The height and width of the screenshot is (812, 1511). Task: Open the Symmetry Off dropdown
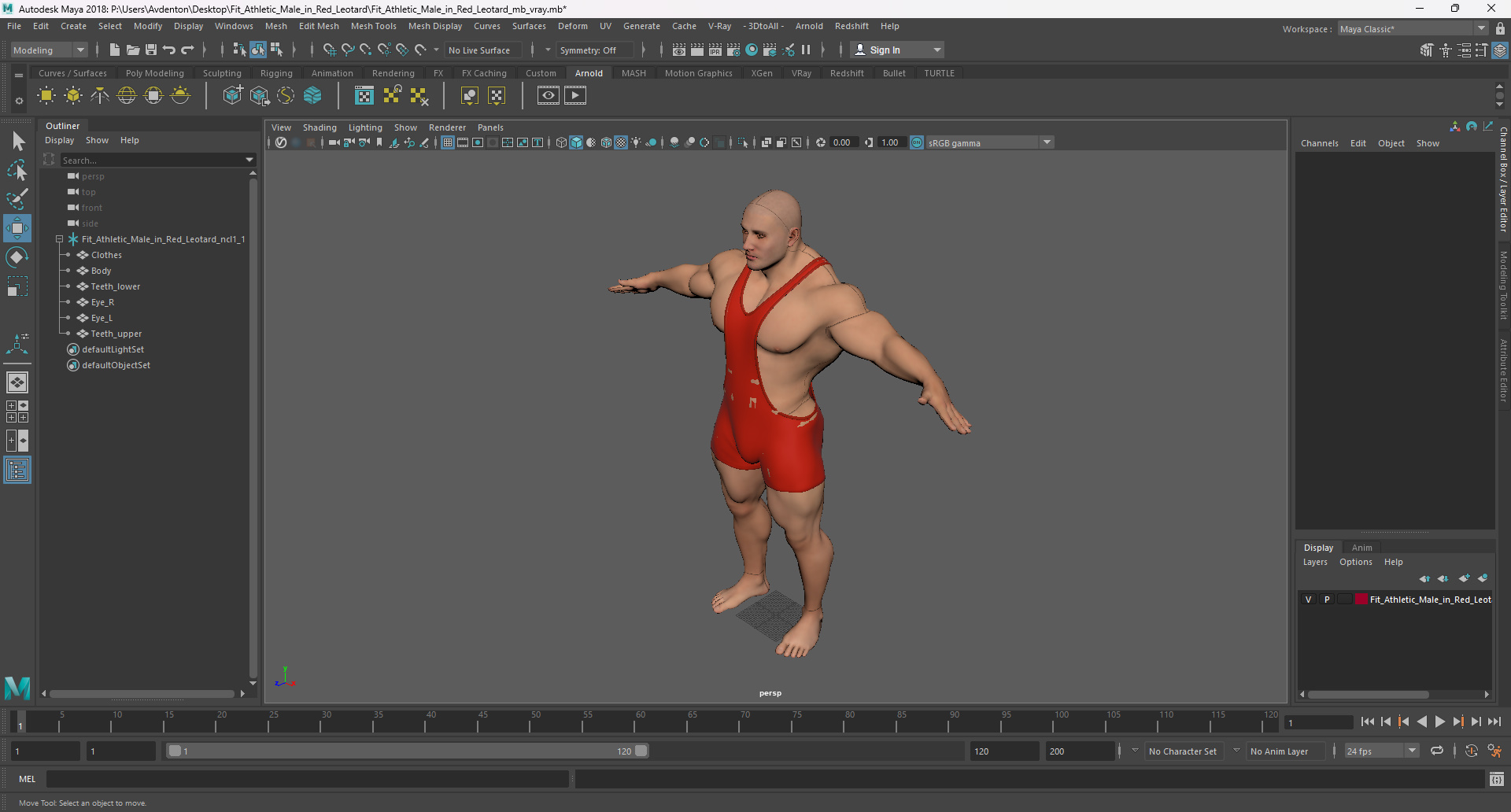[548, 50]
